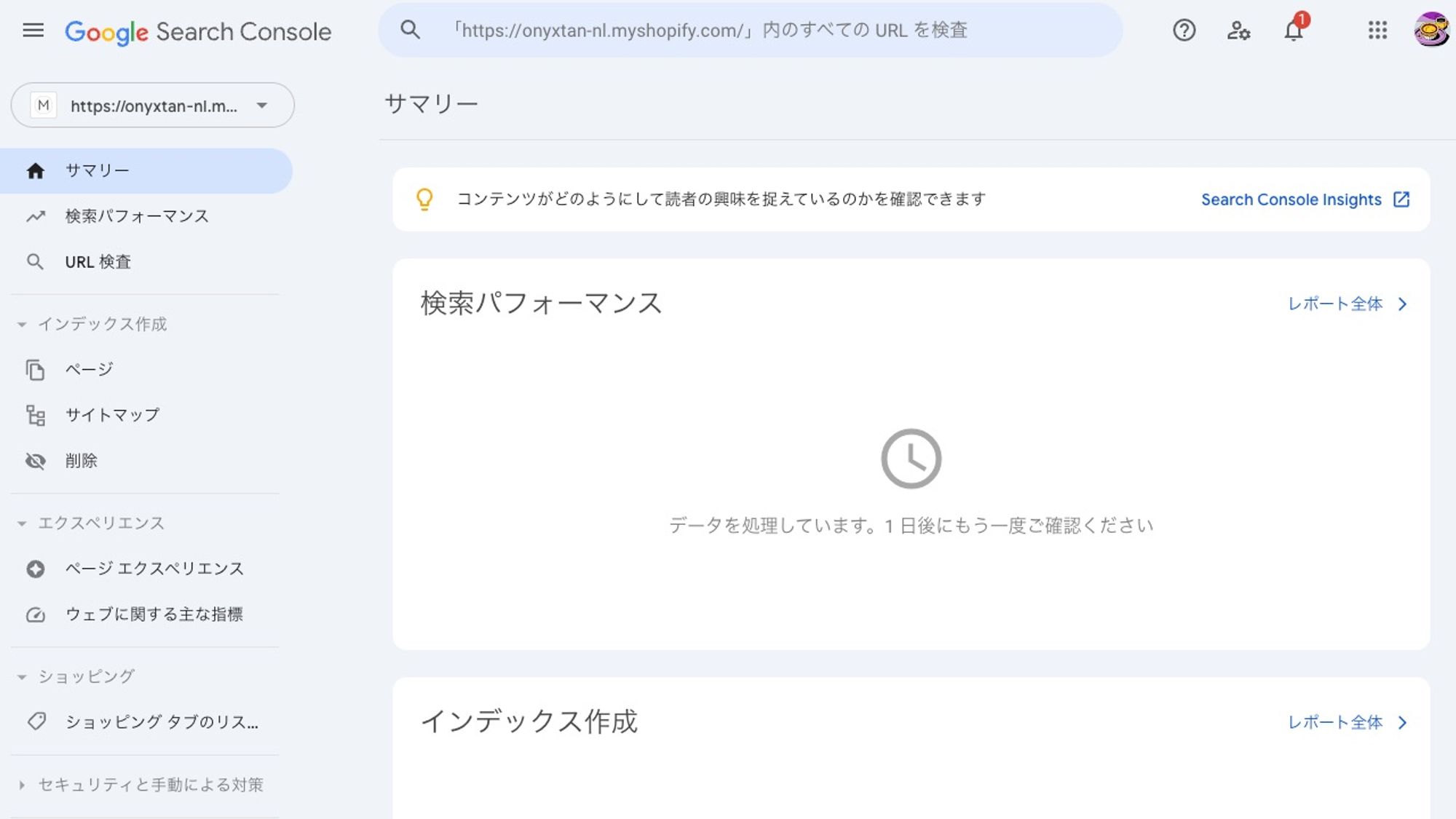Open 検索パフォーマンス in the sidebar
The height and width of the screenshot is (819, 1456).
pos(137,216)
